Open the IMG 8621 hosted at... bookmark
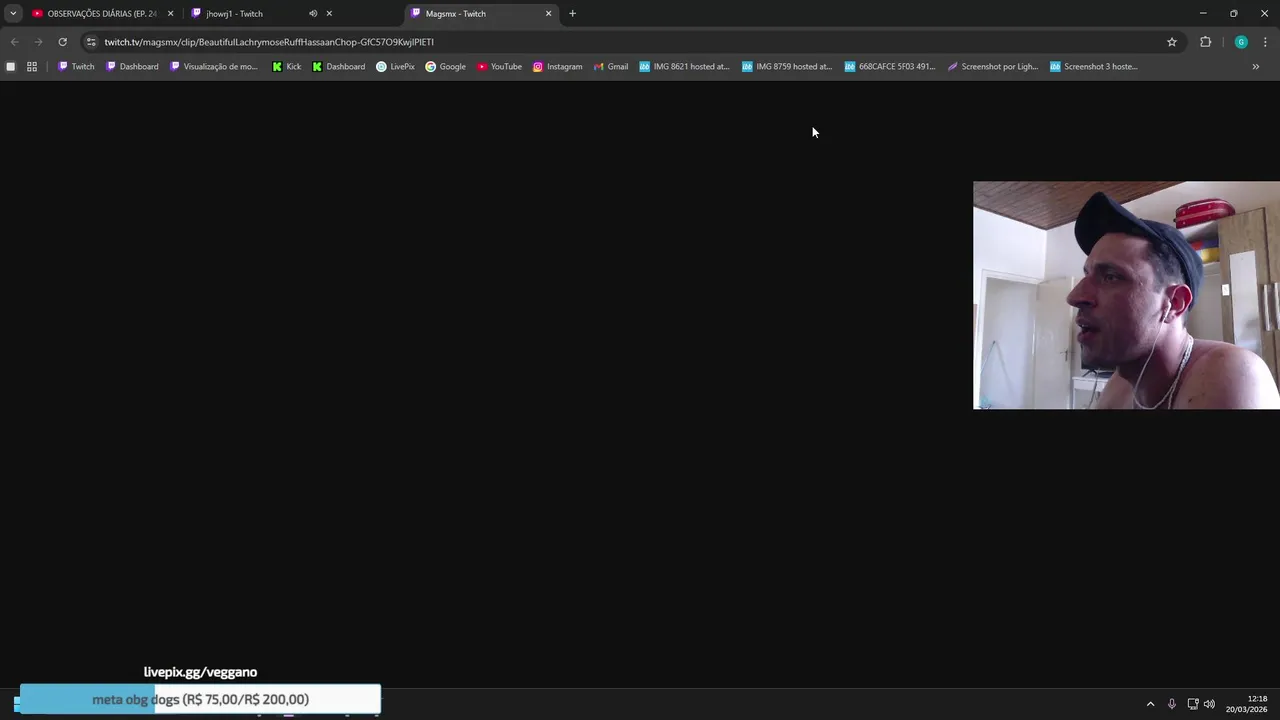Image resolution: width=1280 pixels, height=720 pixels. (x=685, y=67)
